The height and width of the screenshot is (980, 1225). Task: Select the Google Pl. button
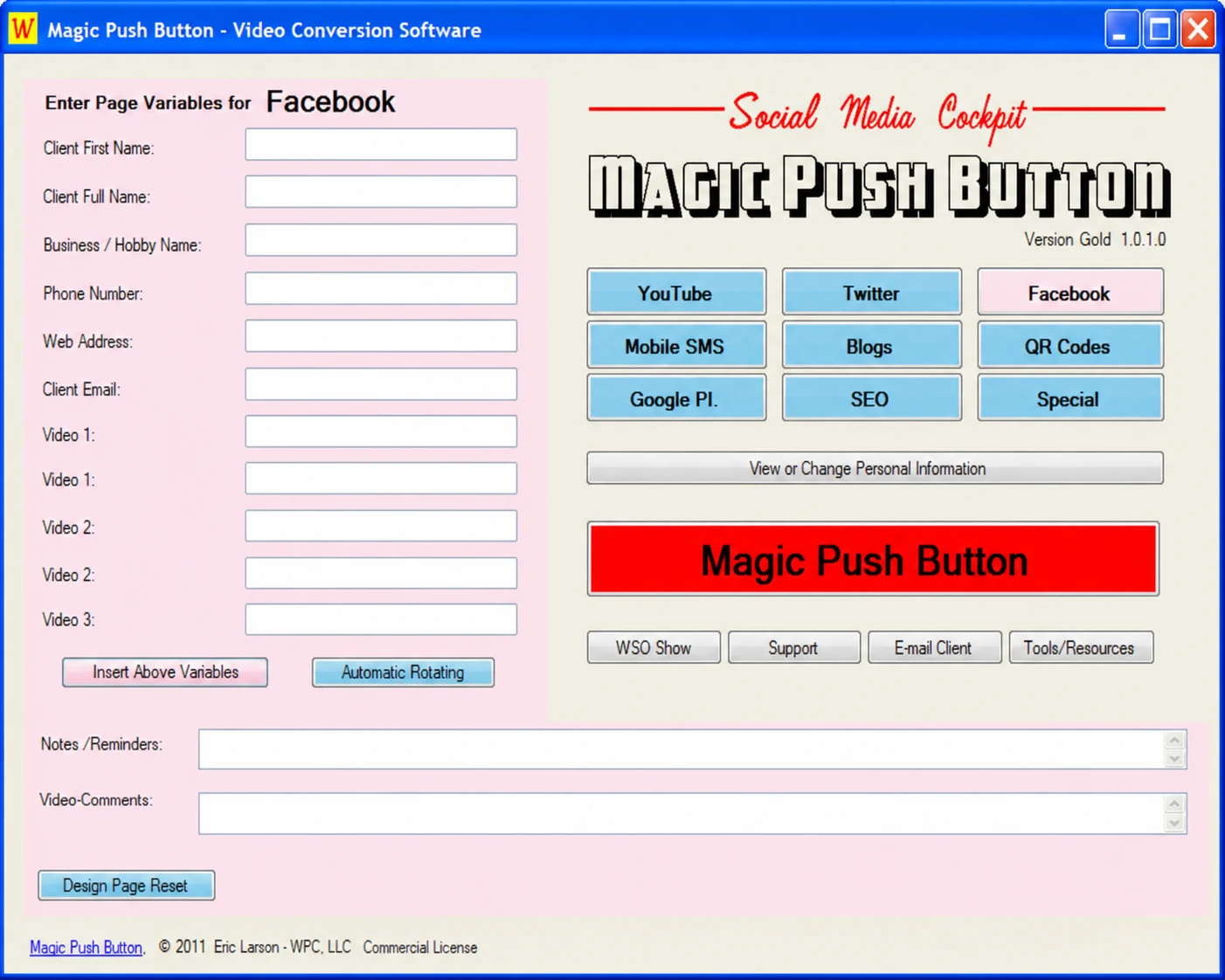676,398
